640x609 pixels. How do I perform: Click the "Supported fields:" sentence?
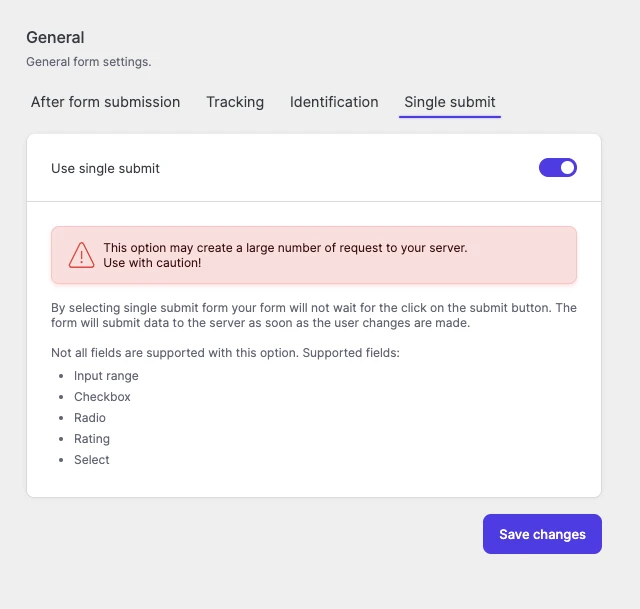pos(225,354)
